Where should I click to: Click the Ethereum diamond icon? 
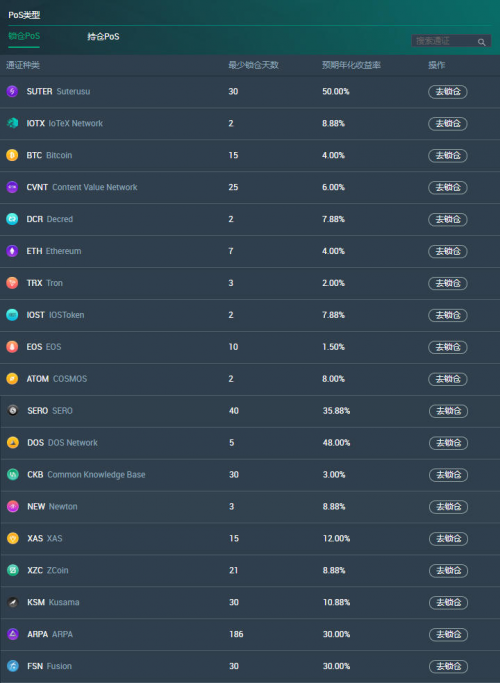click(12, 251)
